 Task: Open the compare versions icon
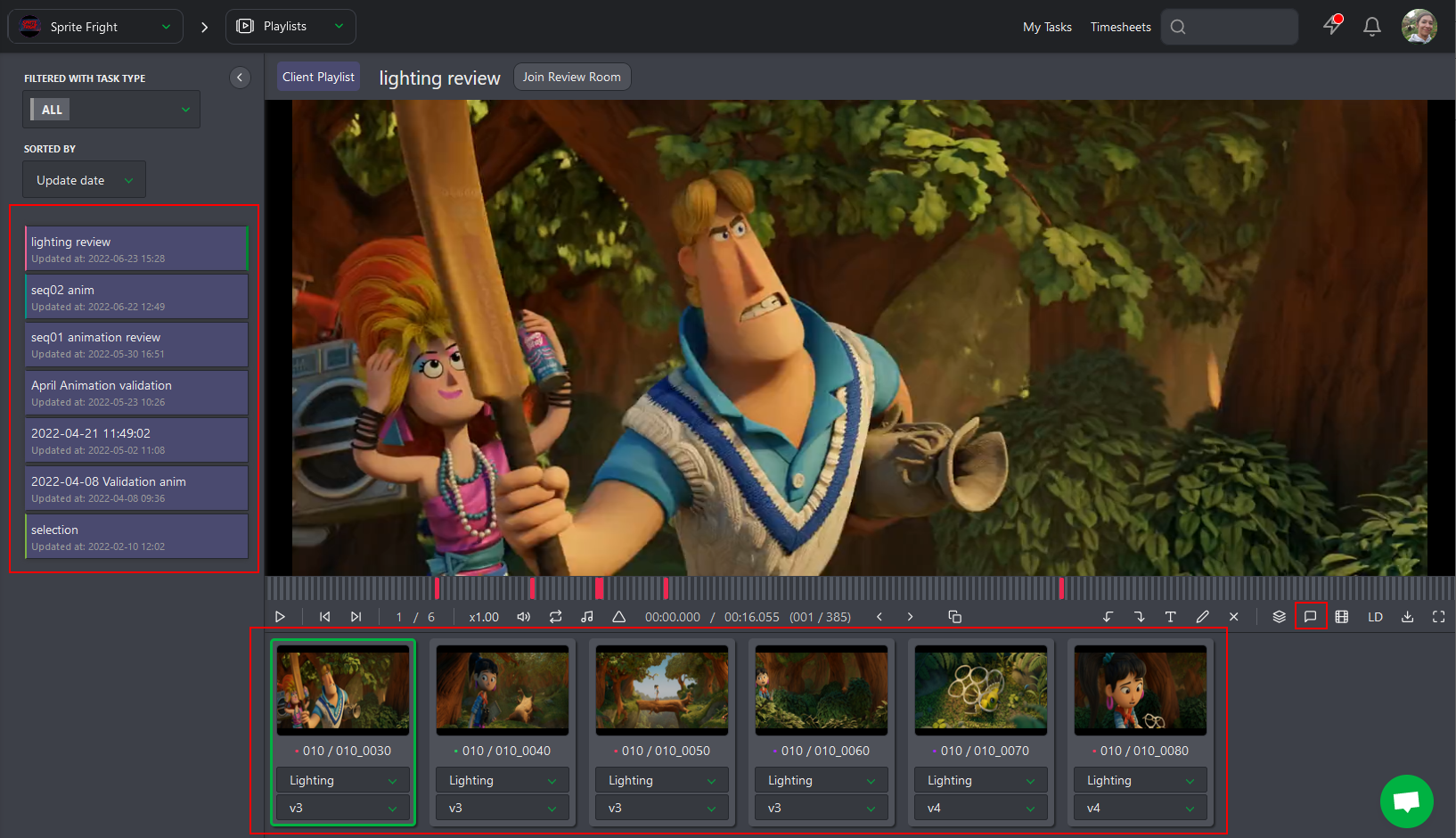coord(954,617)
